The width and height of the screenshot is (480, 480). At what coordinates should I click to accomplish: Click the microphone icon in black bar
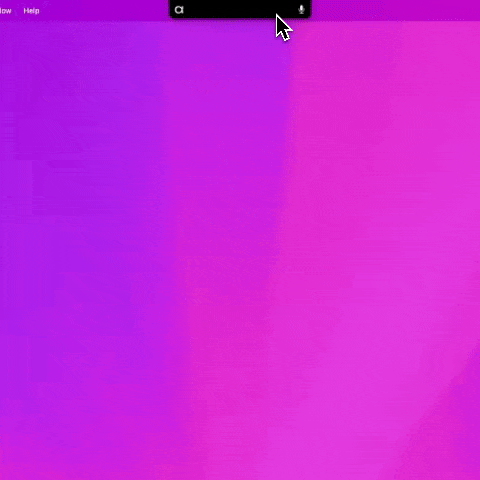[x=301, y=9]
